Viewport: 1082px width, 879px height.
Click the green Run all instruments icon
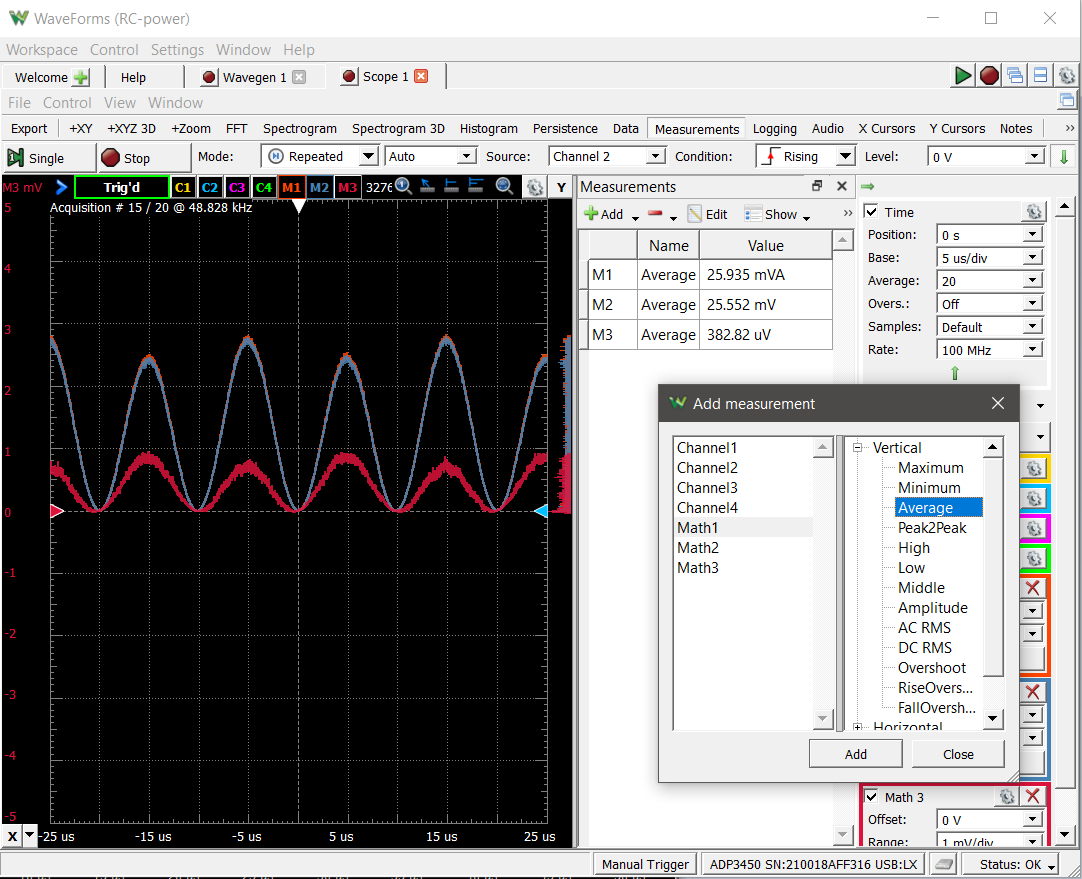[x=963, y=75]
